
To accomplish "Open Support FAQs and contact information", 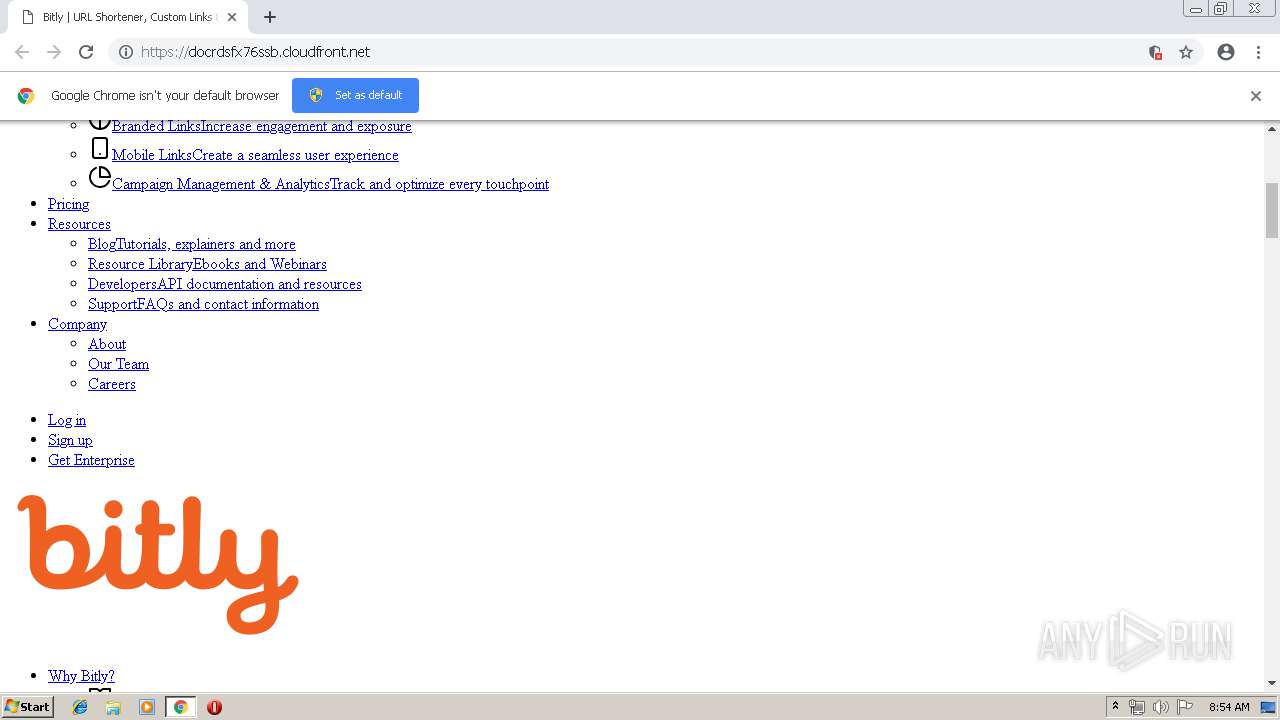I will (203, 304).
